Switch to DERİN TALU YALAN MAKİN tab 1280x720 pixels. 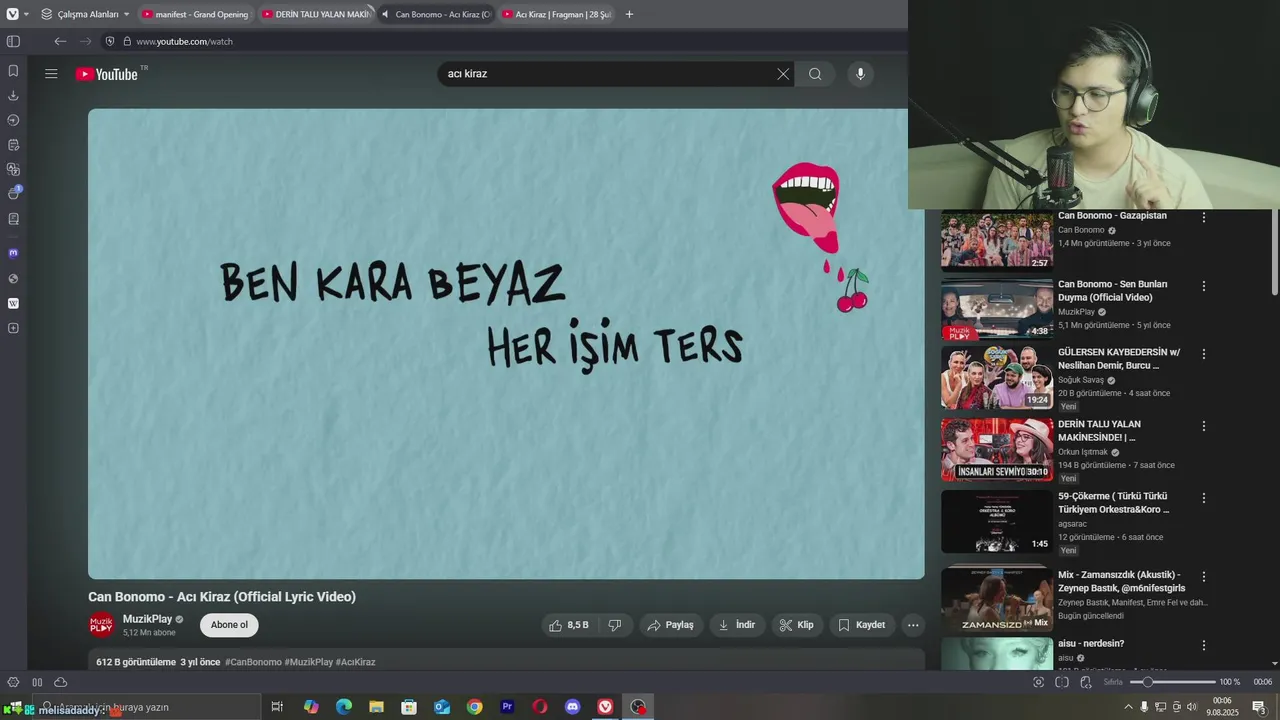[x=315, y=14]
